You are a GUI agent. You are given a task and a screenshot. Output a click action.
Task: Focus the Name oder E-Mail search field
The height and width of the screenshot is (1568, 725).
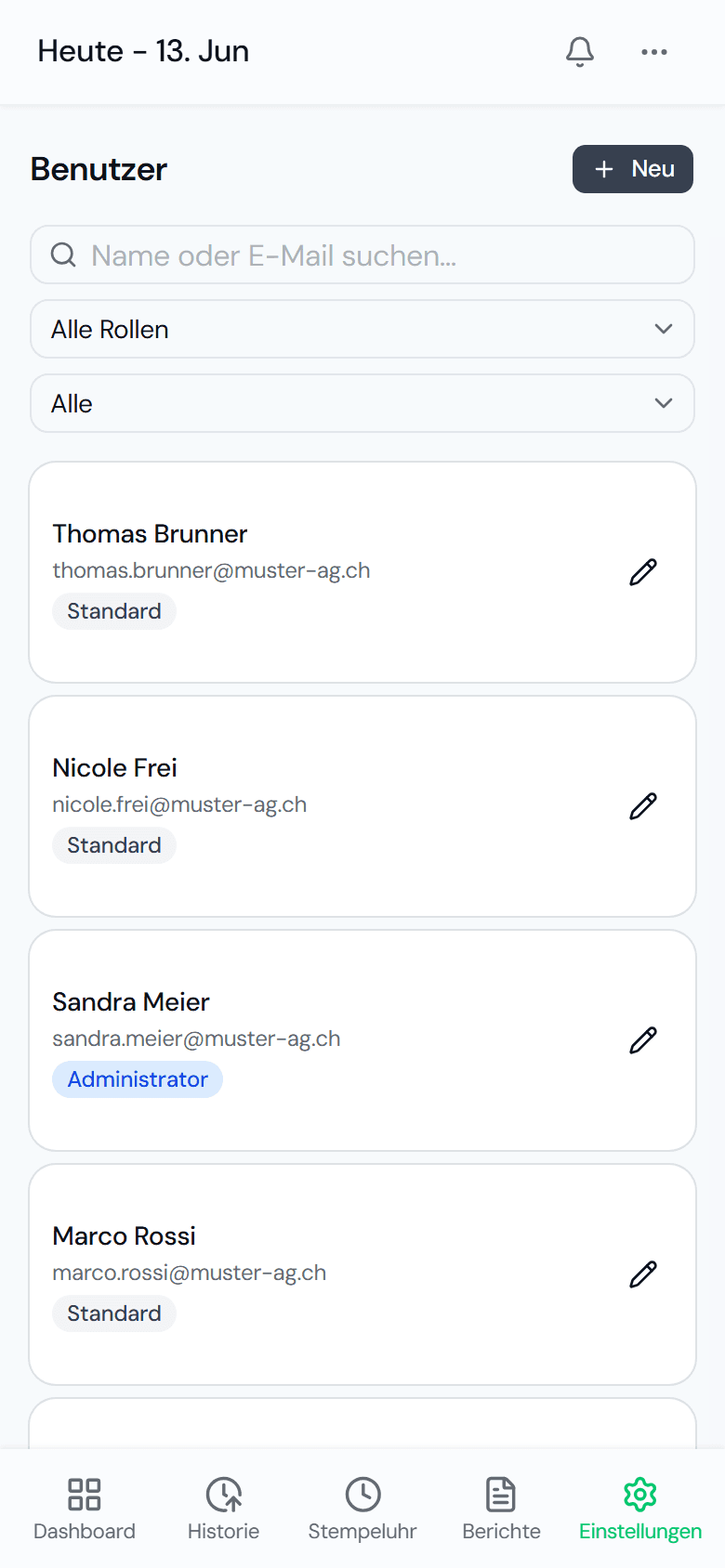click(x=362, y=255)
